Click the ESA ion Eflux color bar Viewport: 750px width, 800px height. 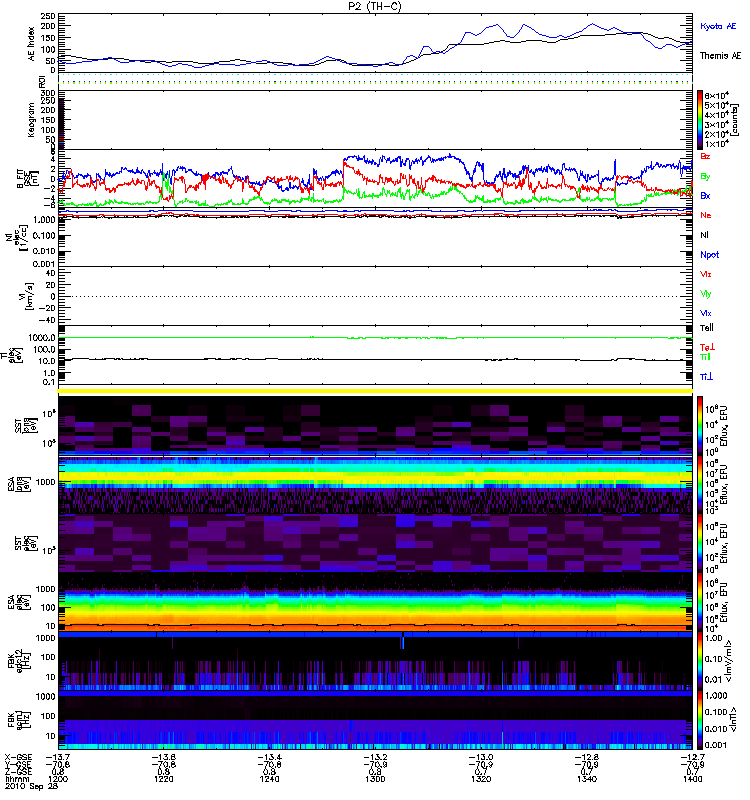700,484
